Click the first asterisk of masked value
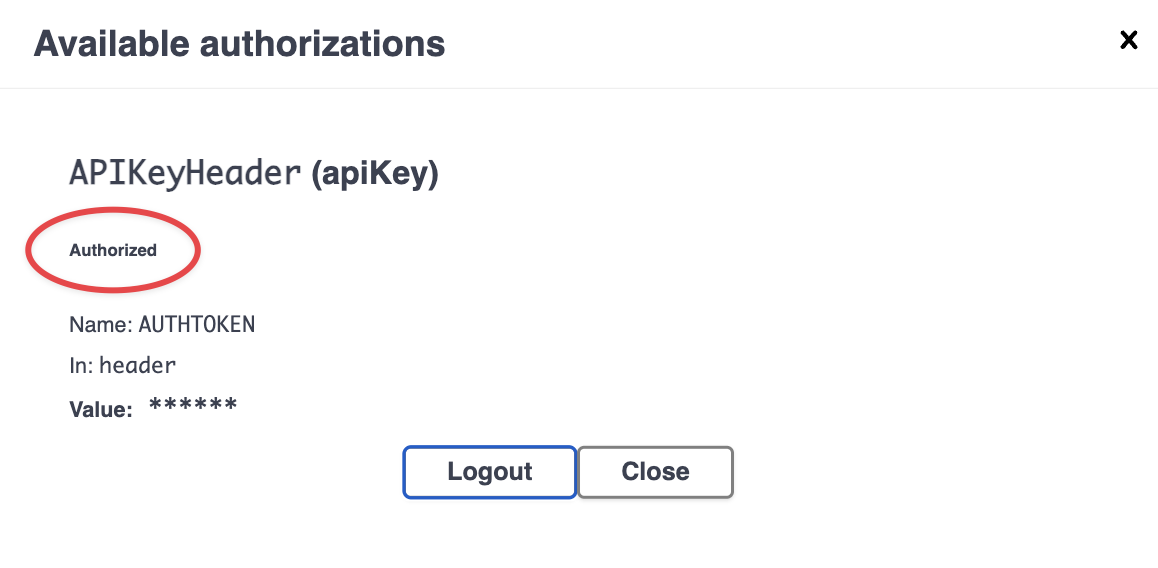The image size is (1158, 568). click(156, 405)
